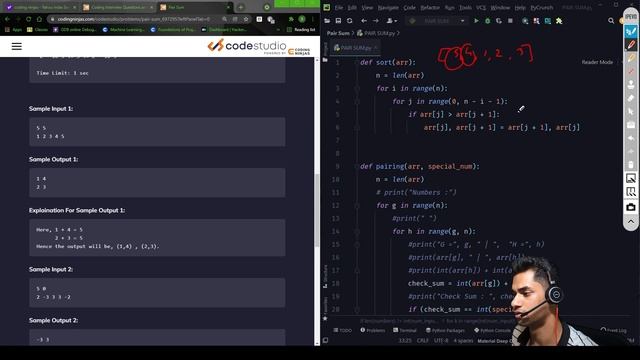Open the PyCharm Navigate menu
This screenshot has width=640, height=360.
(x=388, y=8)
